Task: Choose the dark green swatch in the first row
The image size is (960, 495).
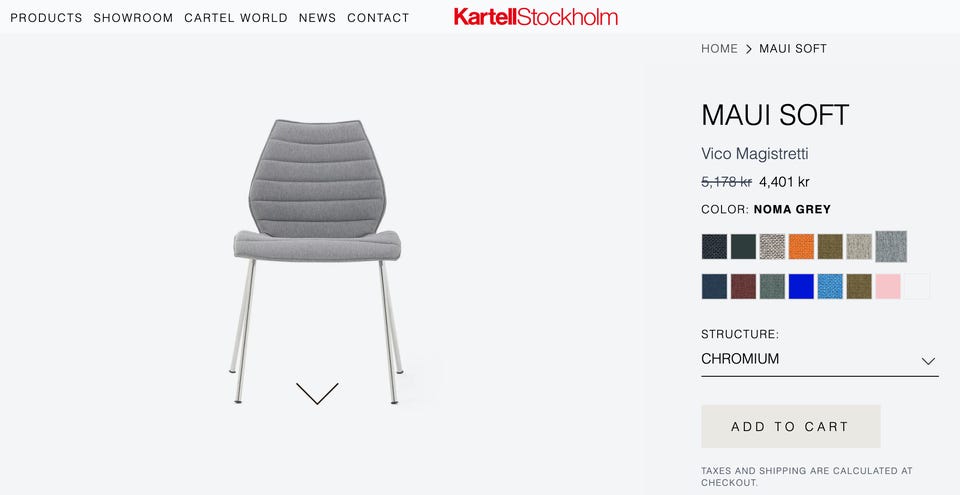Action: 743,246
